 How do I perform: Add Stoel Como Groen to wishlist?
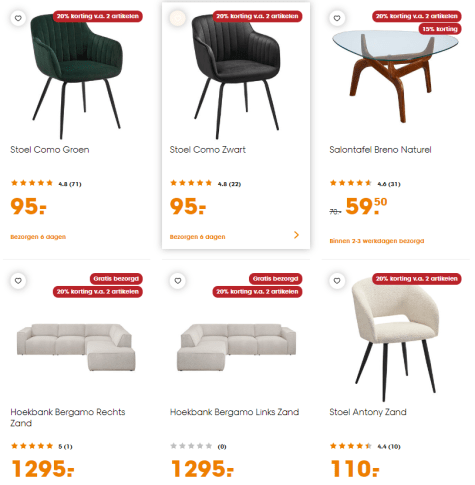tap(18, 18)
